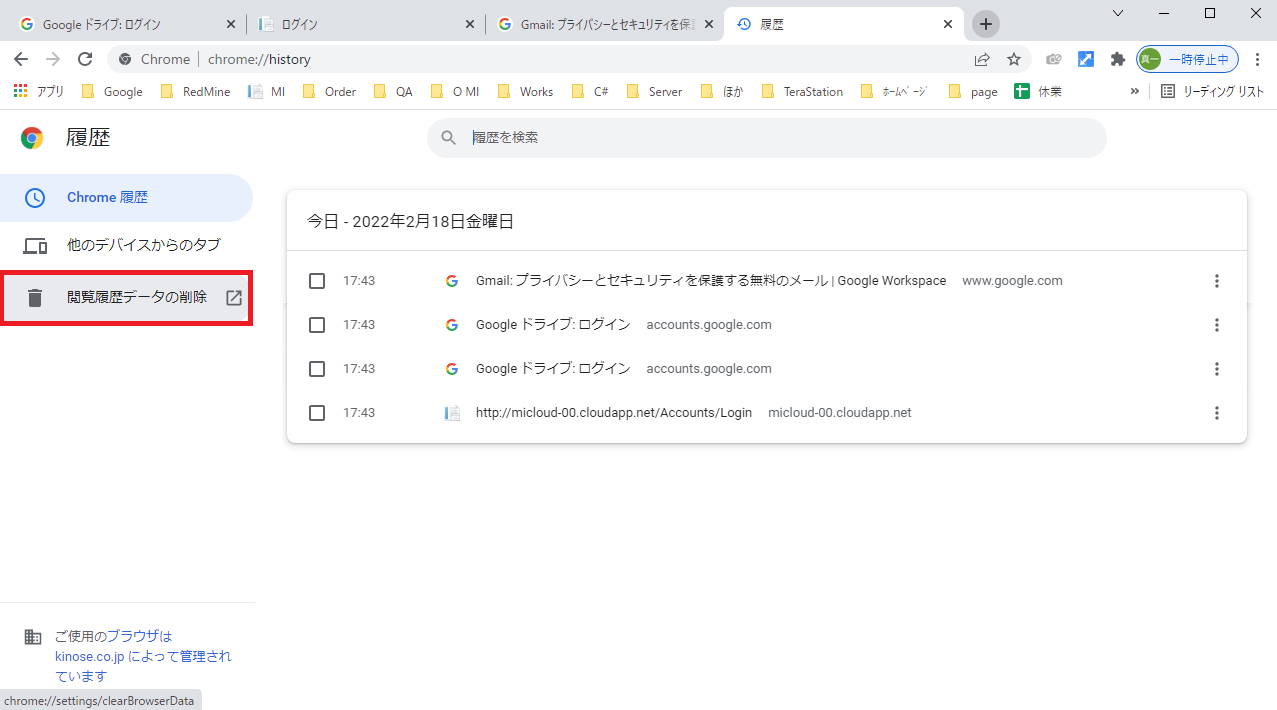Open Chrome three-dot main menu
The image size is (1277, 710).
tap(1258, 59)
